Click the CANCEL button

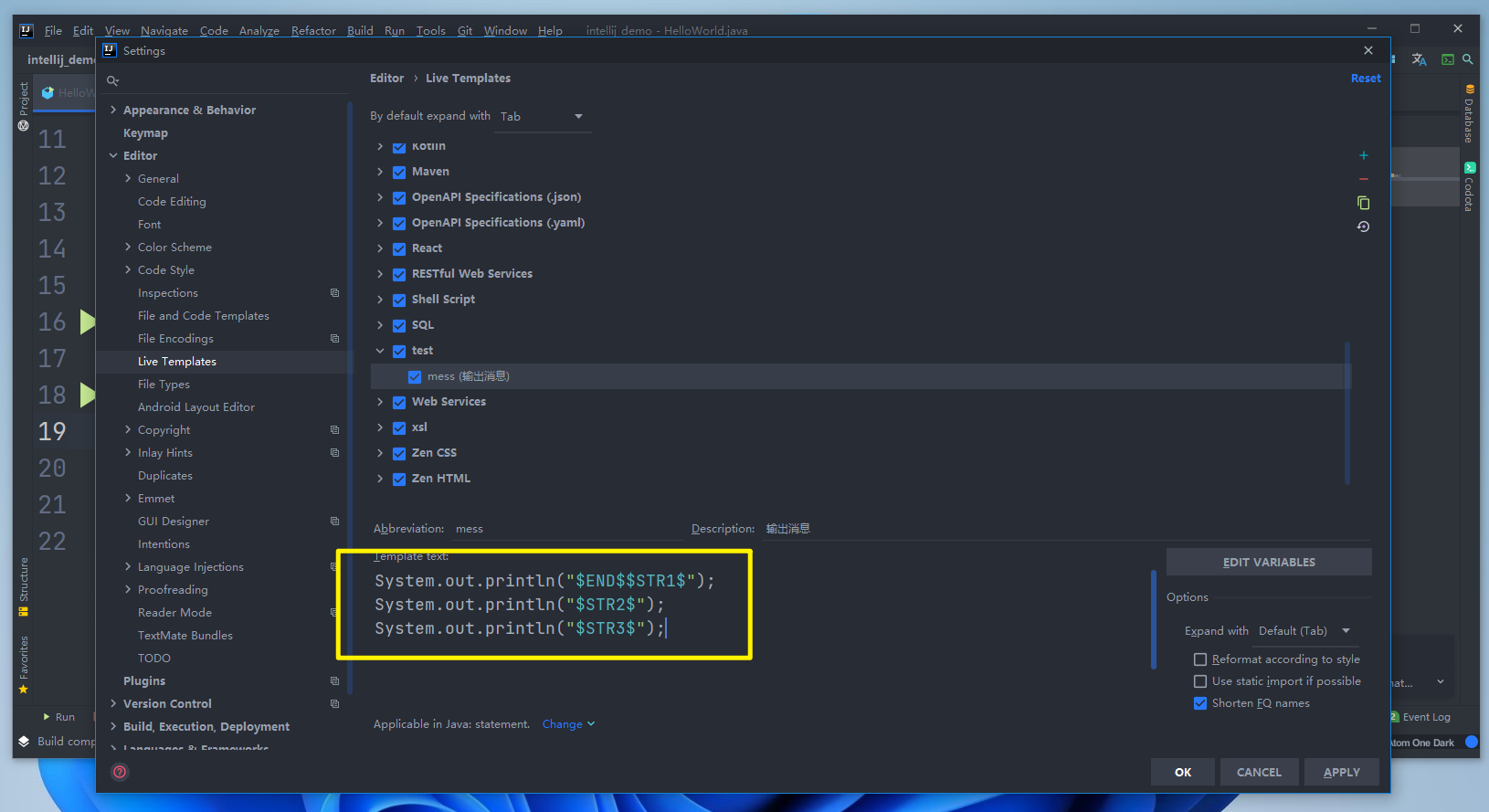(1259, 773)
